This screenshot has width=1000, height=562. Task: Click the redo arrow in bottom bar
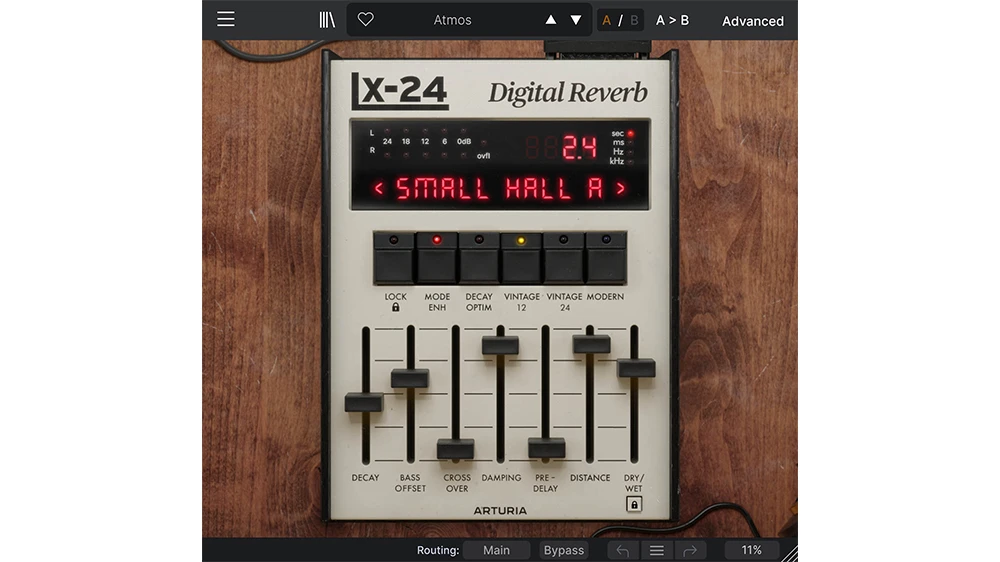coord(691,550)
